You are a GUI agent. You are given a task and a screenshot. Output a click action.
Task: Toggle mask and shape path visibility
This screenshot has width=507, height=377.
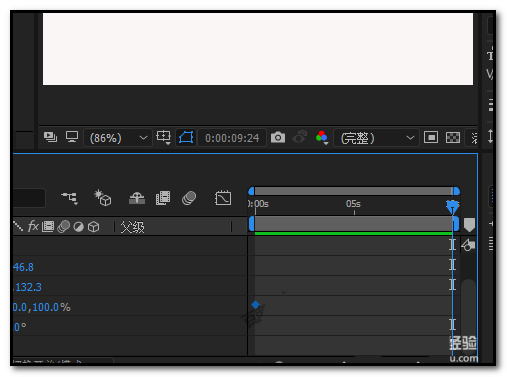click(x=186, y=137)
